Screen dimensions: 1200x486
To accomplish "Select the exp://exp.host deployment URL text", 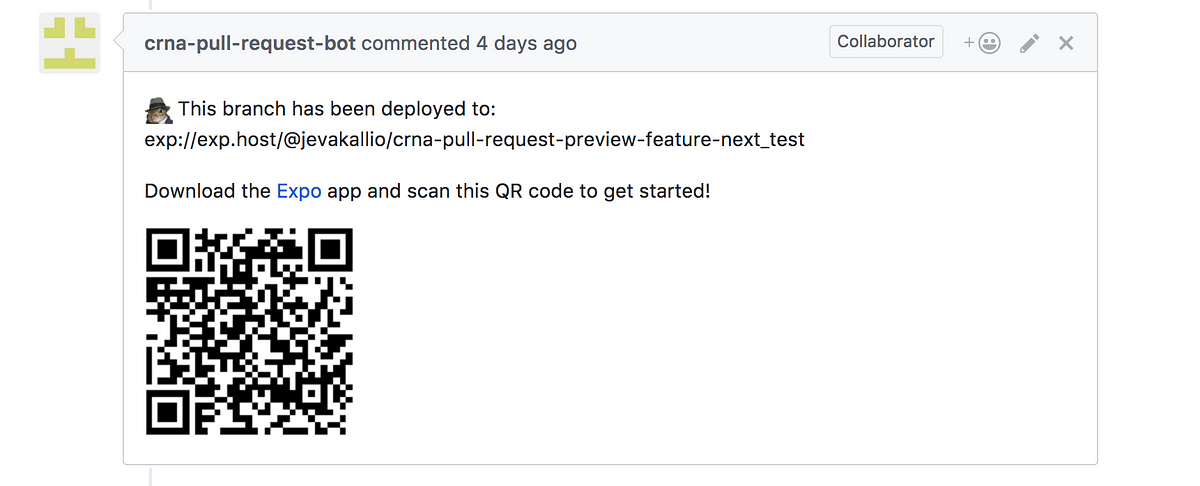I will coord(475,139).
